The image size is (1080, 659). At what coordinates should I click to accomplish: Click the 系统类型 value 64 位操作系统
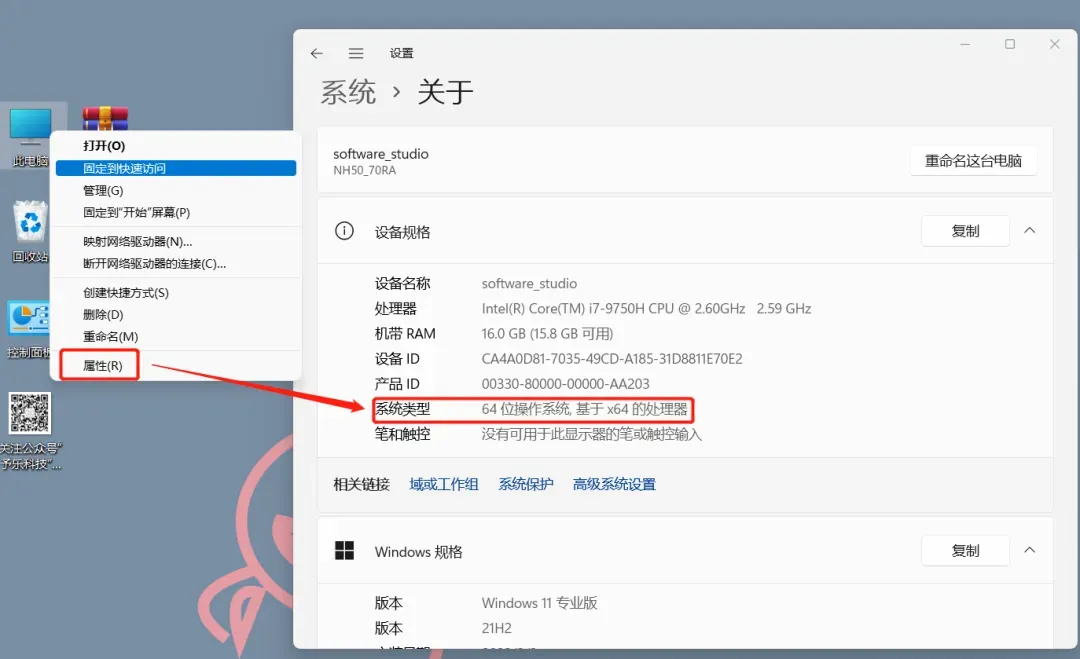pyautogui.click(x=584, y=409)
